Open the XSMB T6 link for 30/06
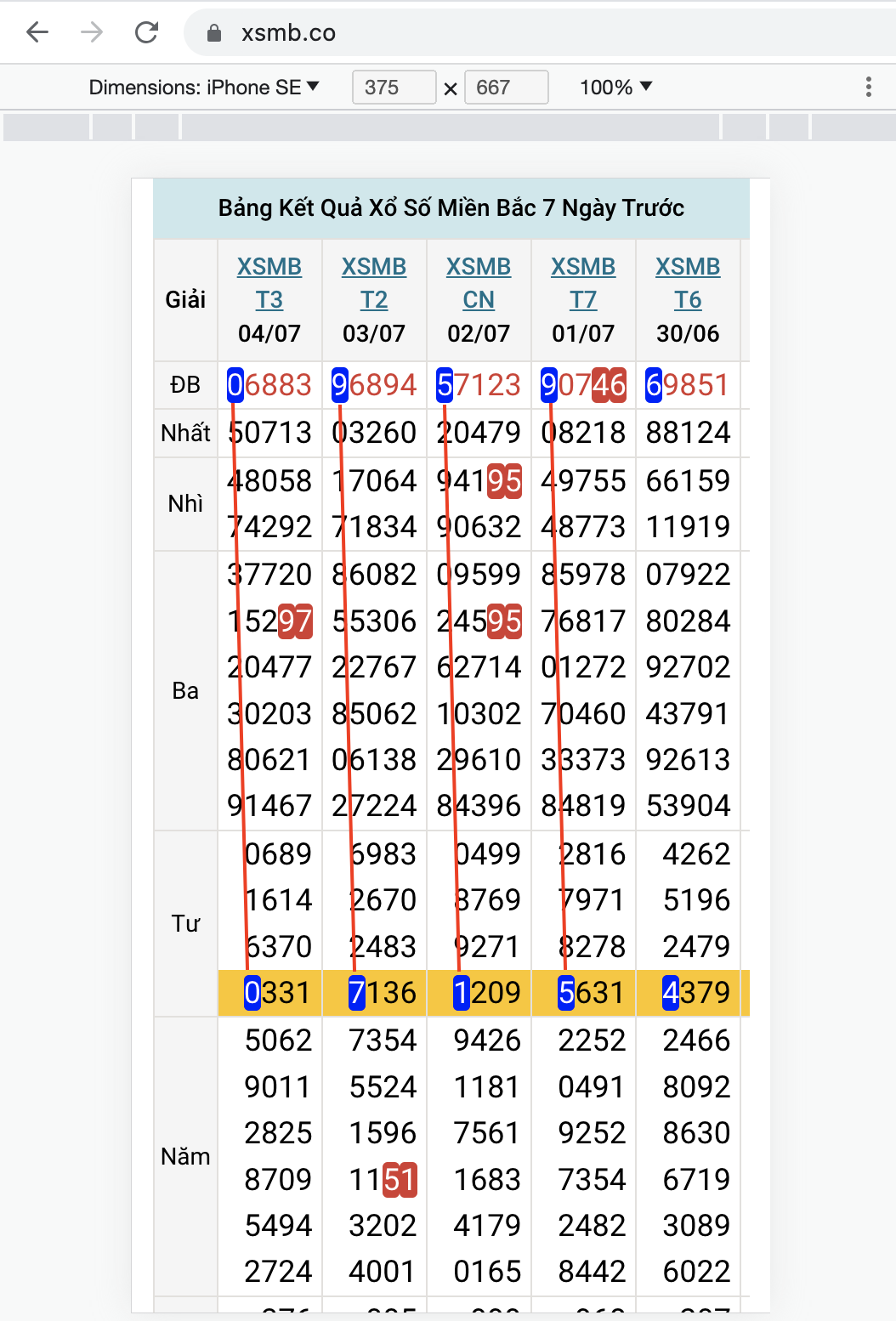Image resolution: width=896 pixels, height=1321 pixels. pyautogui.click(x=688, y=283)
